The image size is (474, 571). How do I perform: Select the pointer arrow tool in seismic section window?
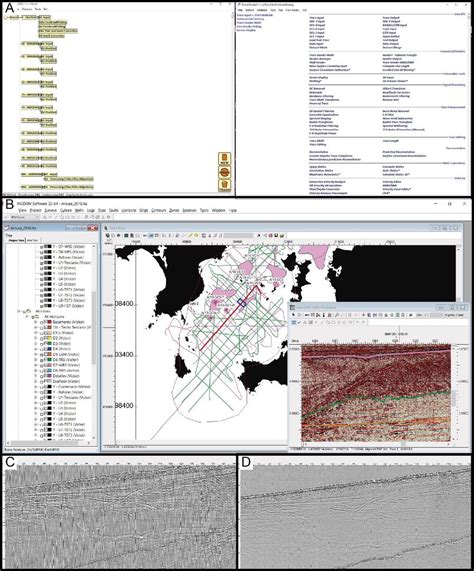[294, 315]
